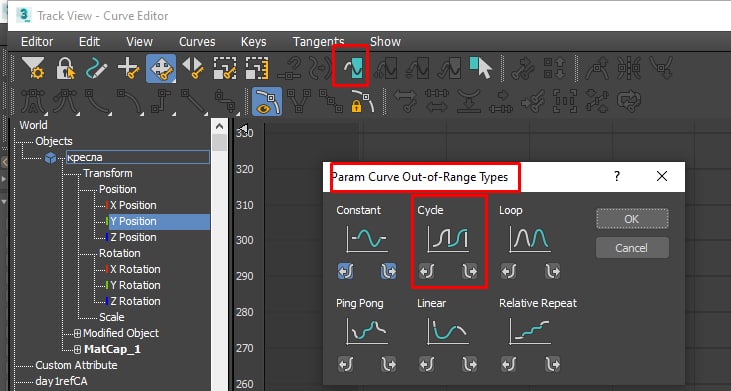Select the Cycle curve type thumbnail
This screenshot has height=391, width=731.
click(x=448, y=239)
